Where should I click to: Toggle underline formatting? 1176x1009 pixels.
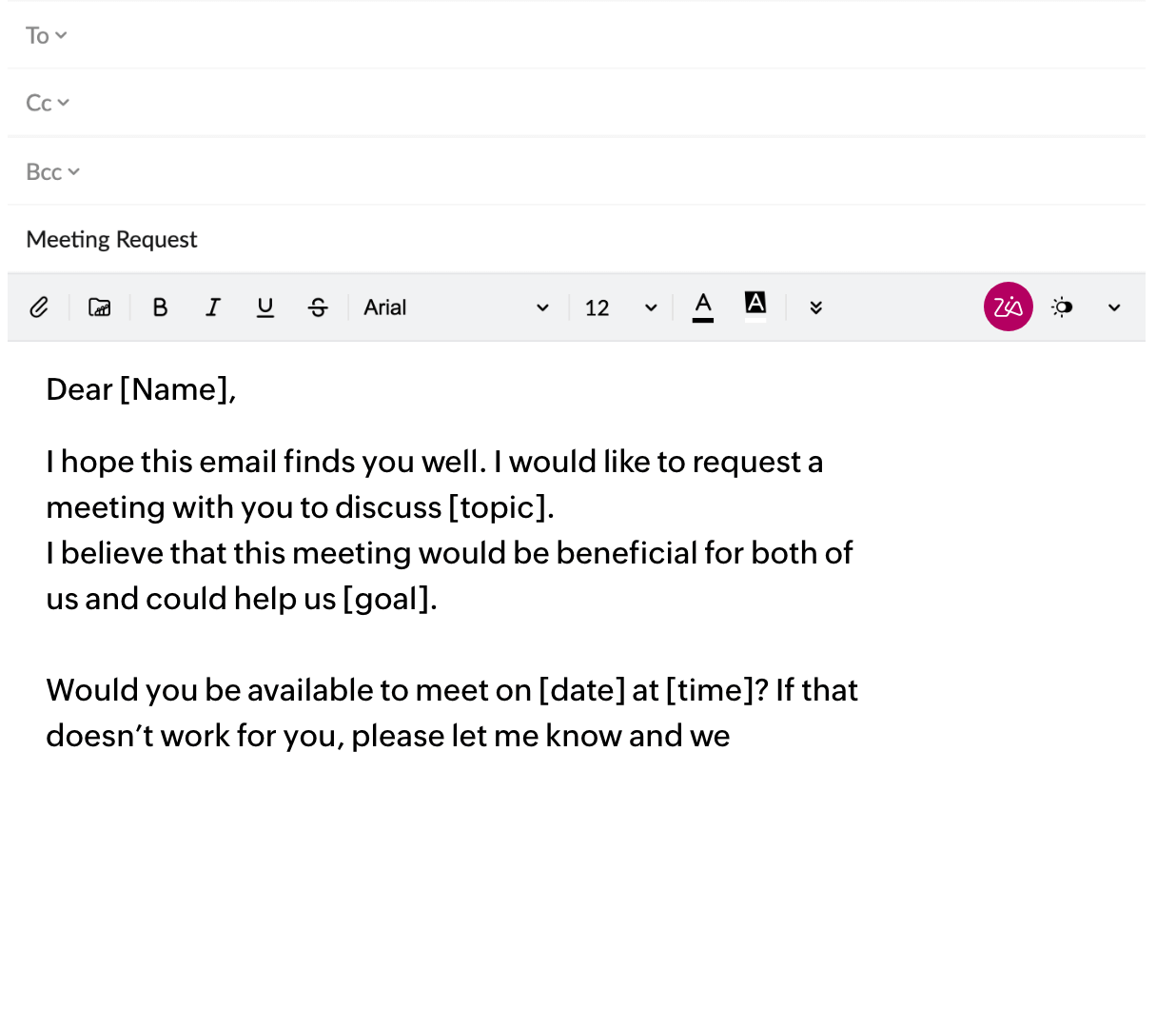pos(265,307)
